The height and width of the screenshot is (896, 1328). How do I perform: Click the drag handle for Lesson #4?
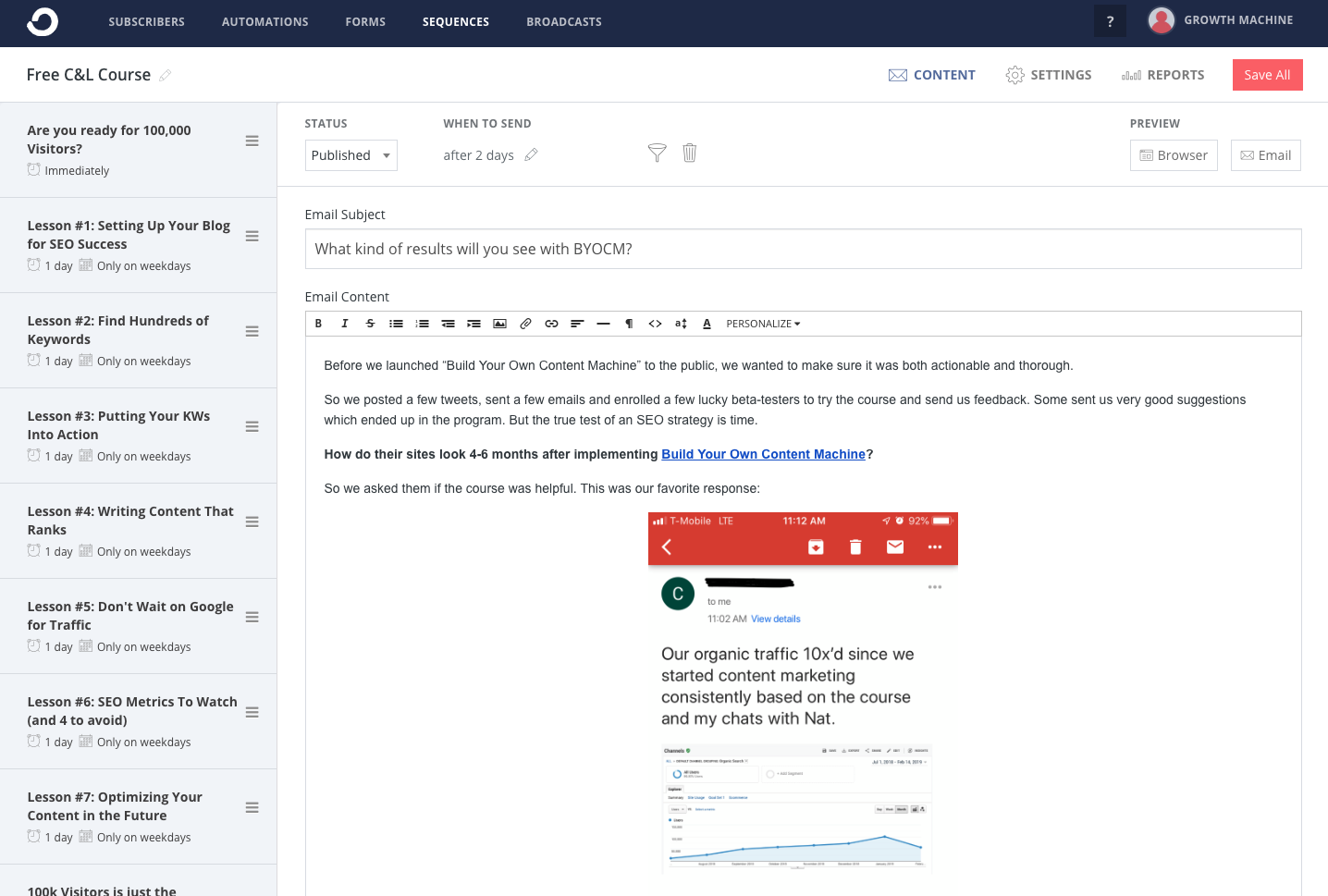click(x=252, y=522)
